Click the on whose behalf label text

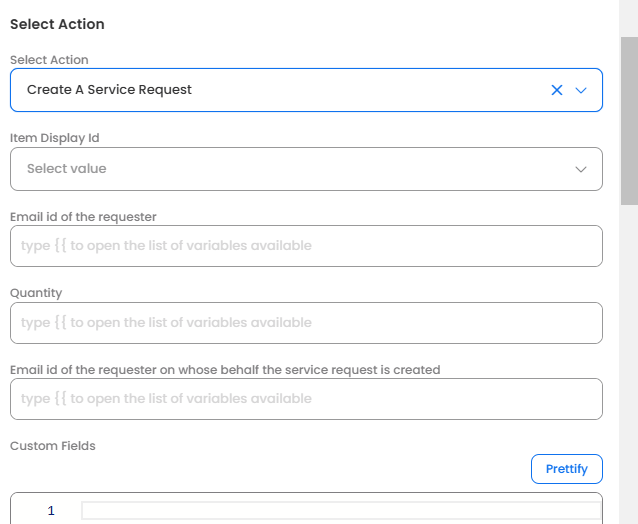[225, 370]
